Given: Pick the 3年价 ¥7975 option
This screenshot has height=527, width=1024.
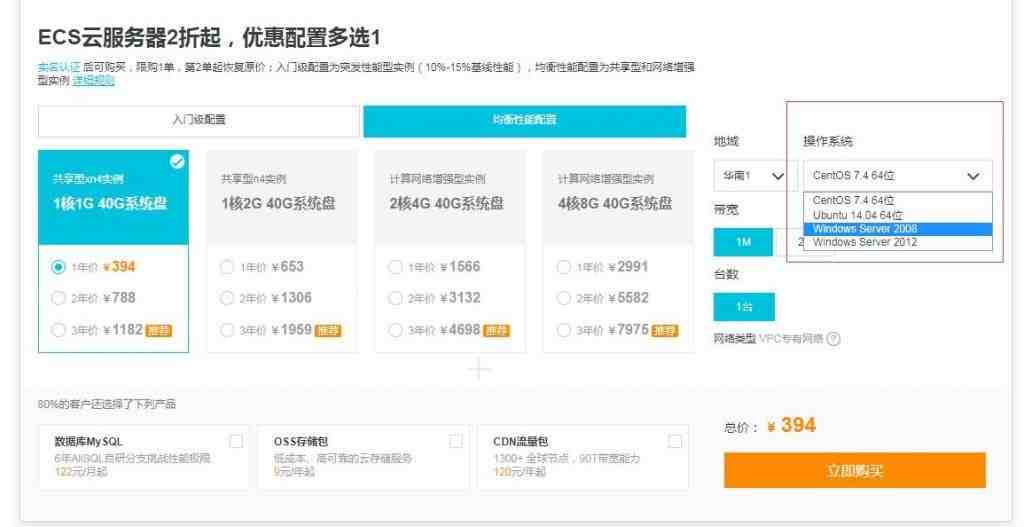Looking at the screenshot, I should click(564, 330).
